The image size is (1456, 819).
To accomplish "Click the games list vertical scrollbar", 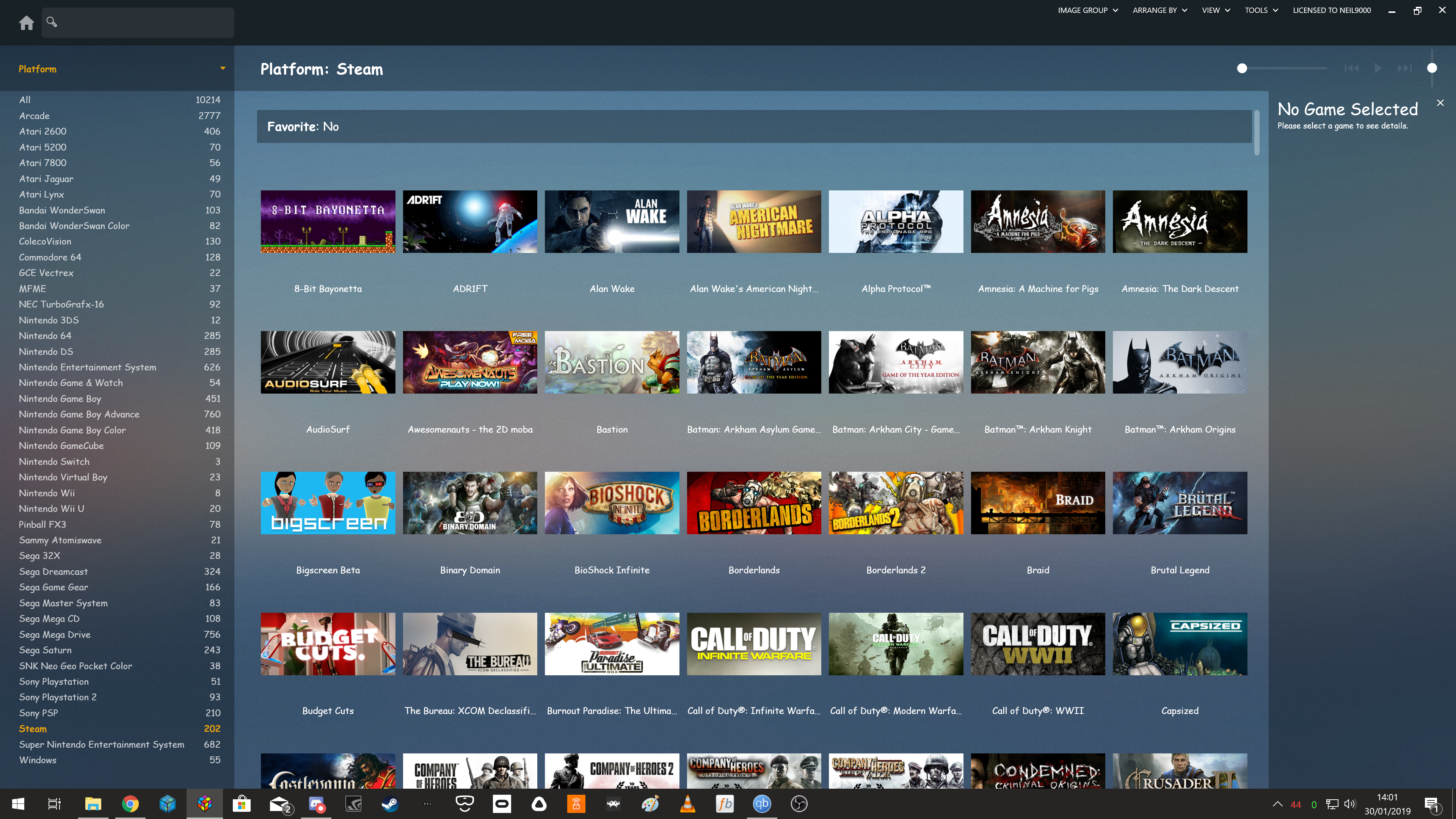I will (1257, 133).
